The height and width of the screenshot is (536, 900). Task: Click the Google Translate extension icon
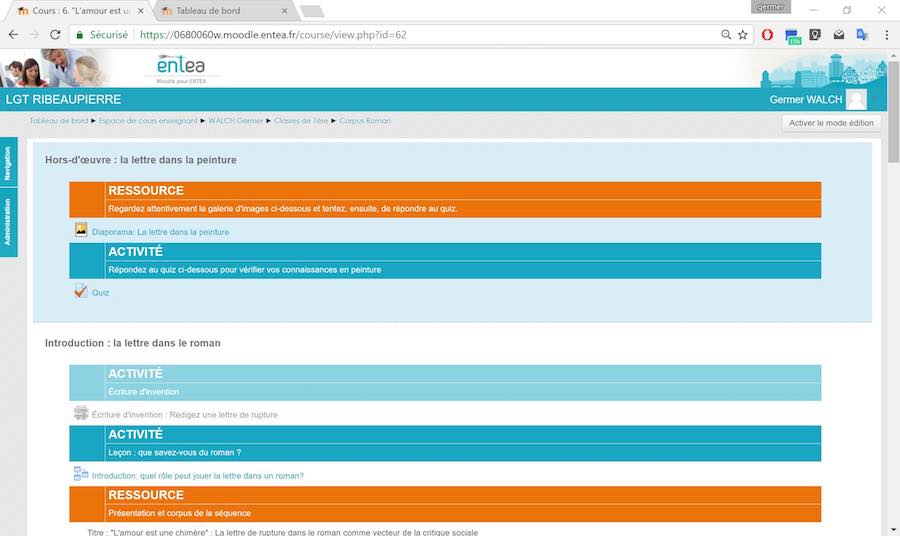(862, 35)
